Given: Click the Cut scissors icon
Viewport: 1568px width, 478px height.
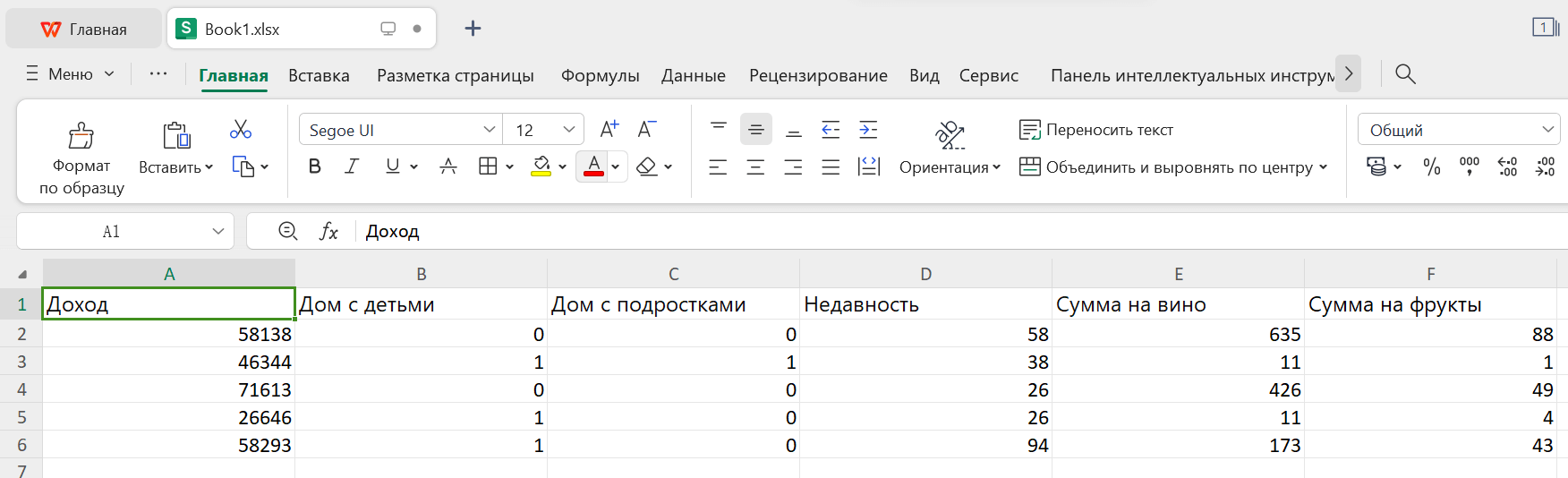Looking at the screenshot, I should tap(241, 130).
